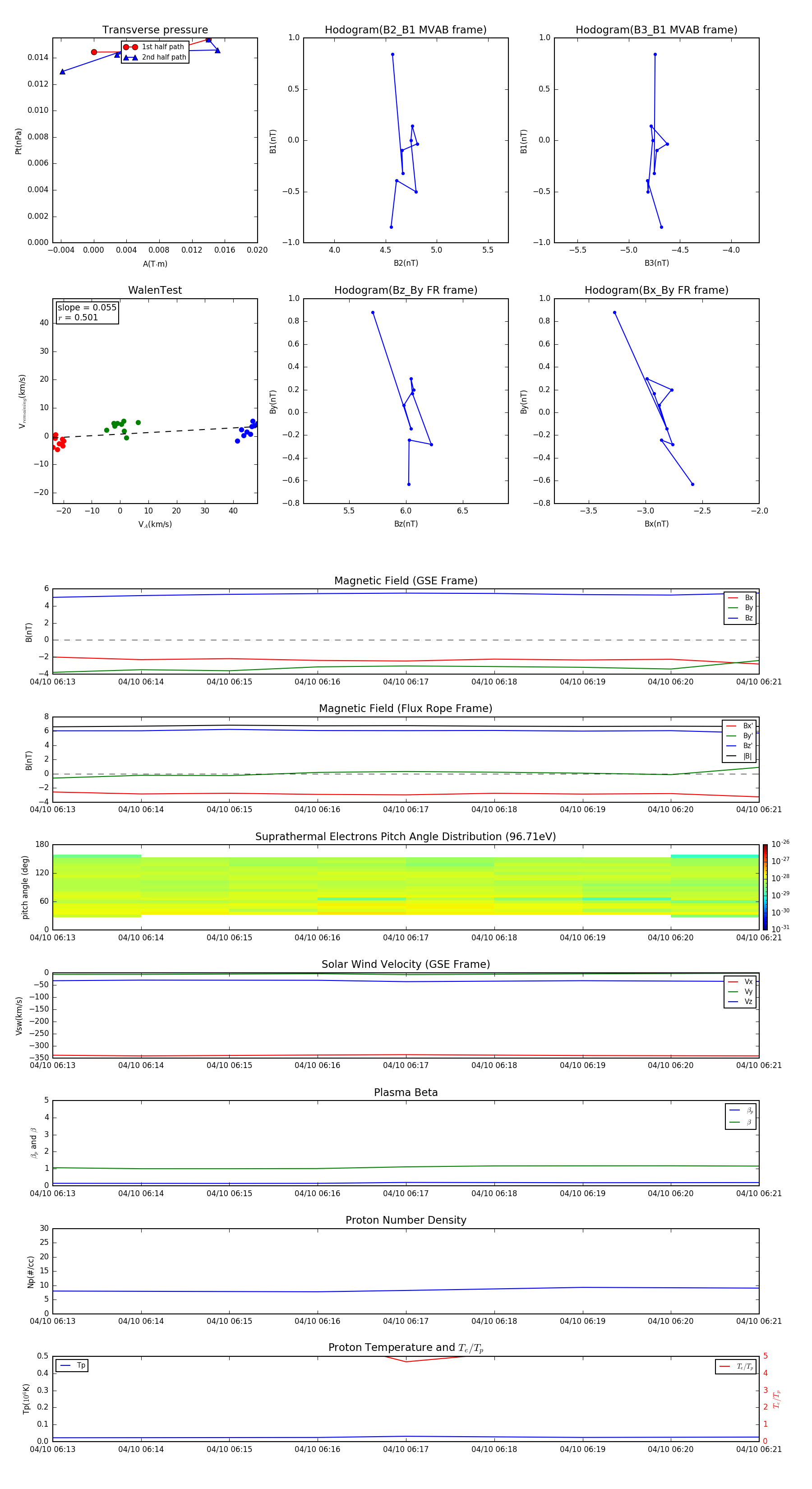Viewport: 812px width, 1489px height.
Task: Click the "Bx(nT)" x-axis label
Action: 656,524
